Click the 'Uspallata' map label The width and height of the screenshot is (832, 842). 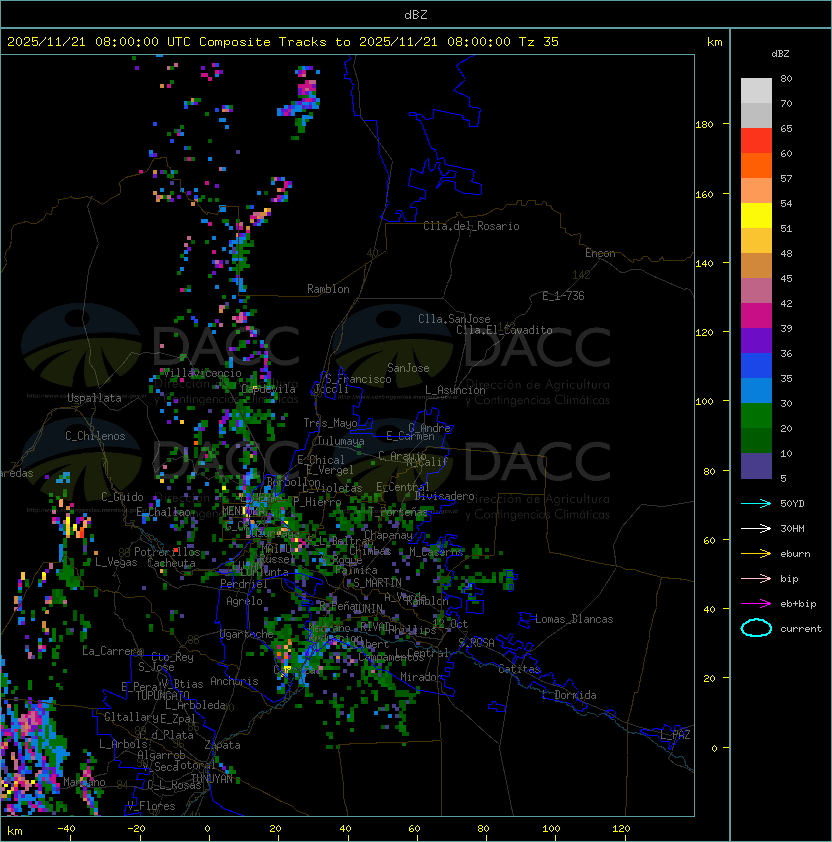point(94,398)
